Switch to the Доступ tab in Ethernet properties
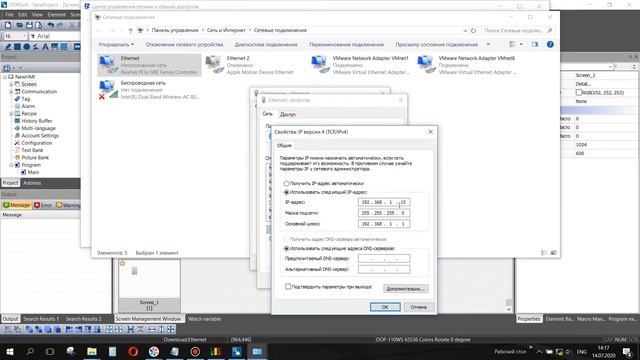 [x=288, y=115]
